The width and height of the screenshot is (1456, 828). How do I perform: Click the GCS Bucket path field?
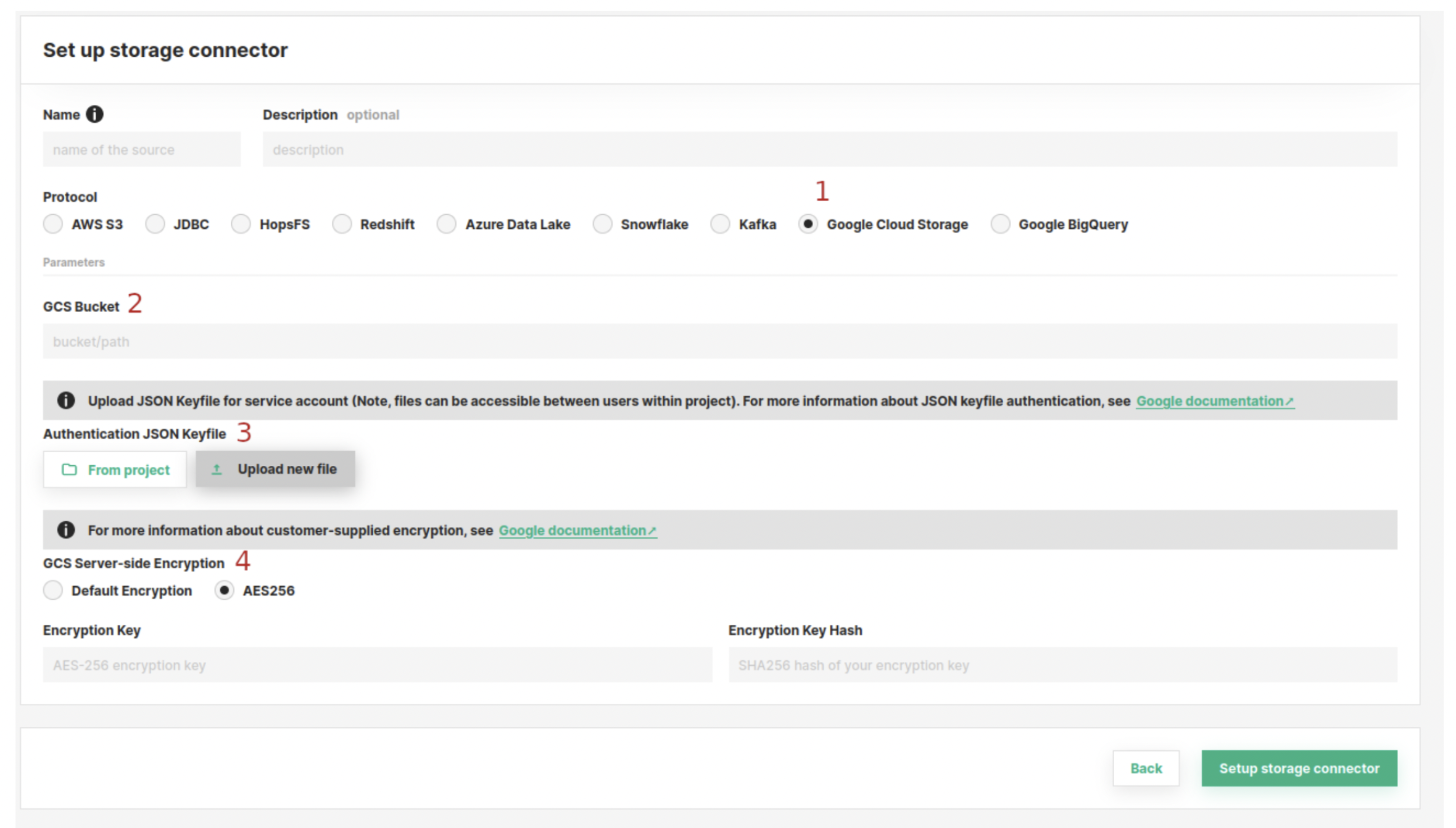click(x=719, y=341)
